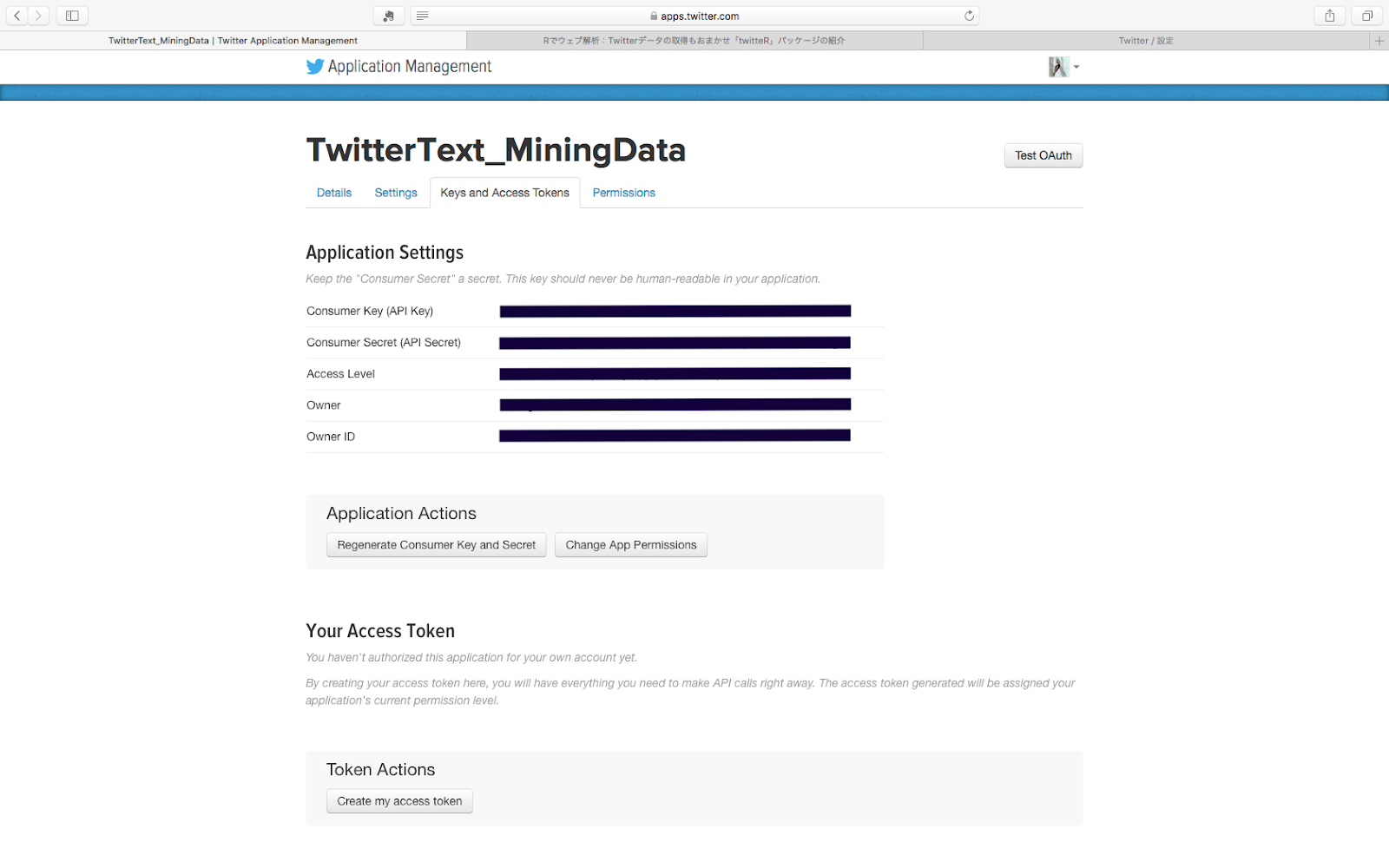Click the Twitter bird logo
Screen dimensions: 1389x868
(315, 67)
